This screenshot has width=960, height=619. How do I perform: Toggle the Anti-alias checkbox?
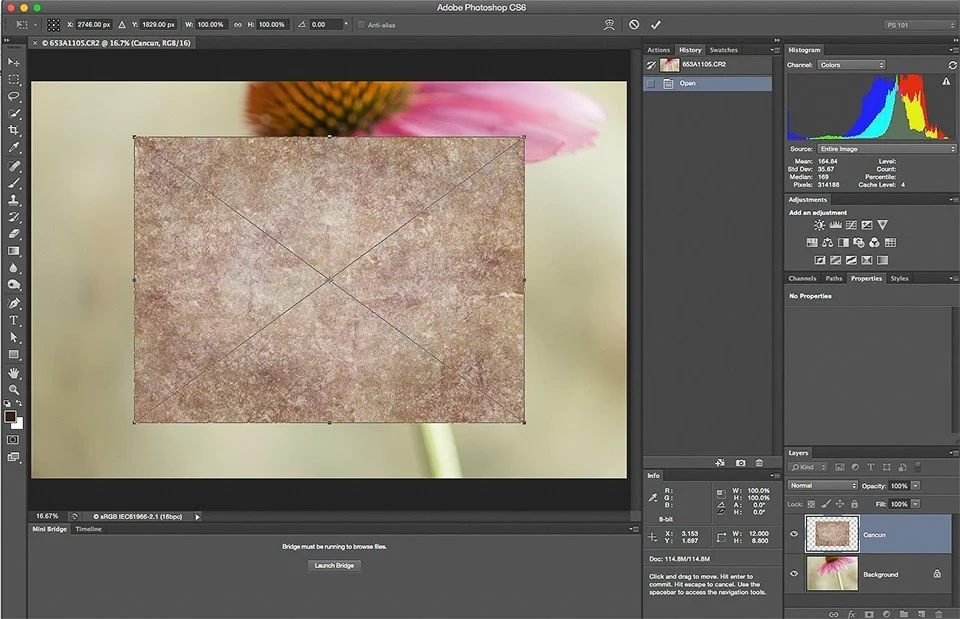361,24
